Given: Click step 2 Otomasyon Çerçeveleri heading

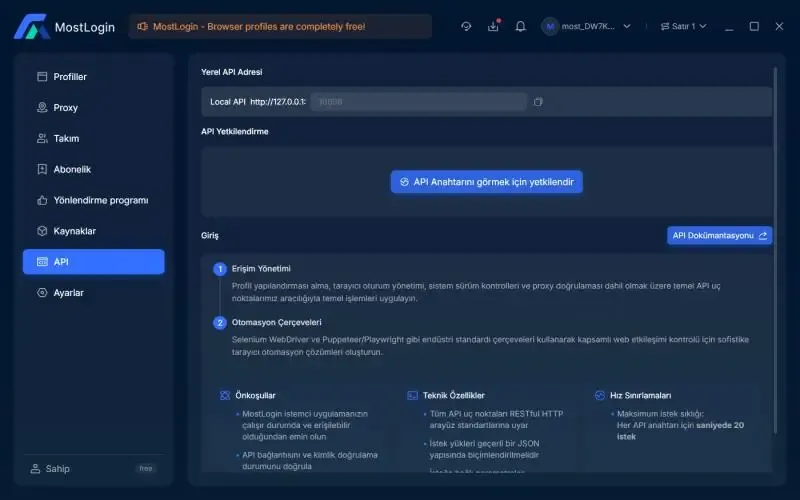Looking at the screenshot, I should pyautogui.click(x=277, y=322).
